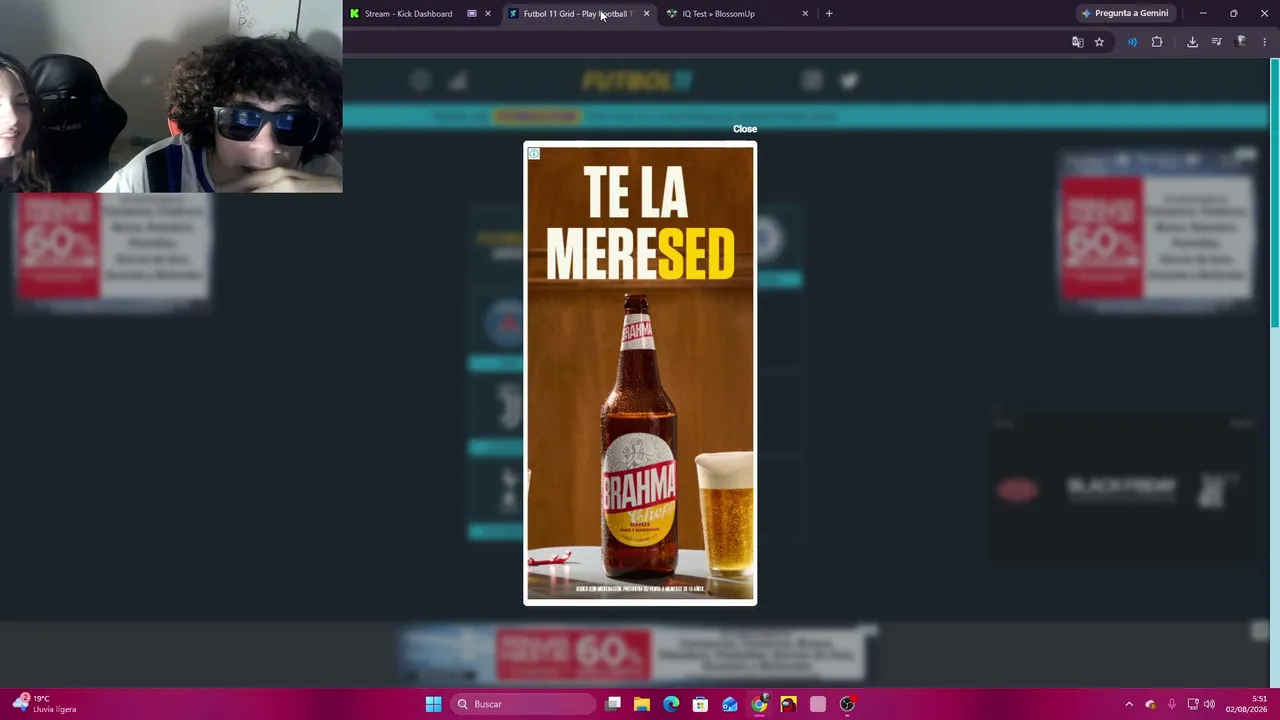Click the recording indicator on Kick tab
This screenshot has height=720, width=1280.
point(472,14)
